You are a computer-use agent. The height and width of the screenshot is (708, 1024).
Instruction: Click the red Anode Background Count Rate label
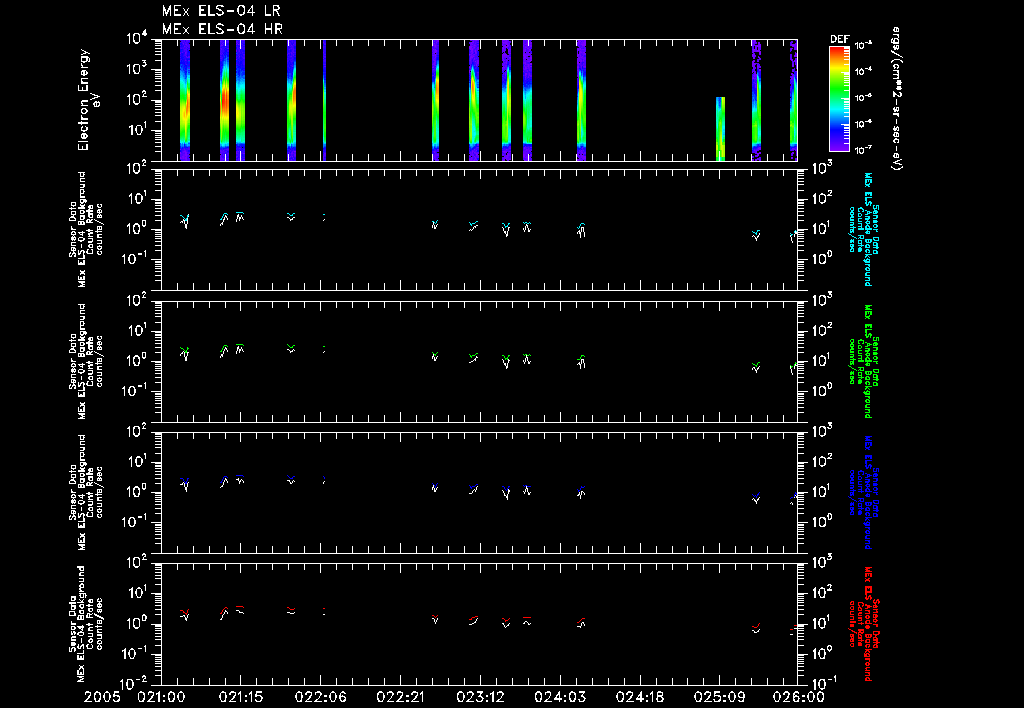coord(863,624)
